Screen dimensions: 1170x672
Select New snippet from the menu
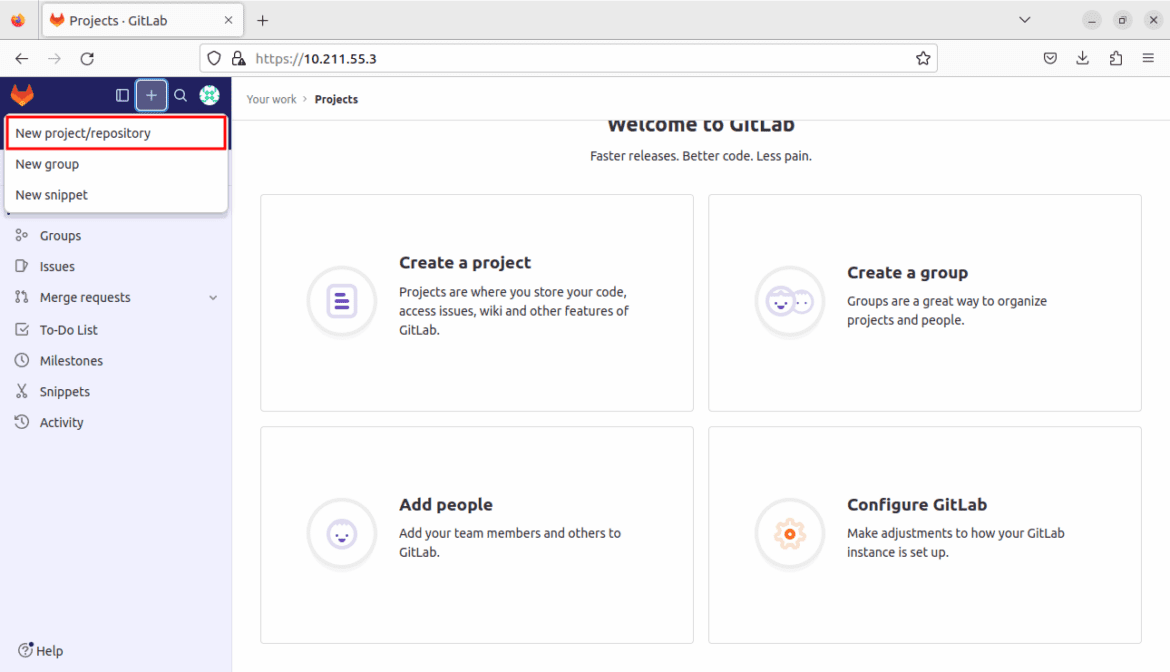coord(51,194)
